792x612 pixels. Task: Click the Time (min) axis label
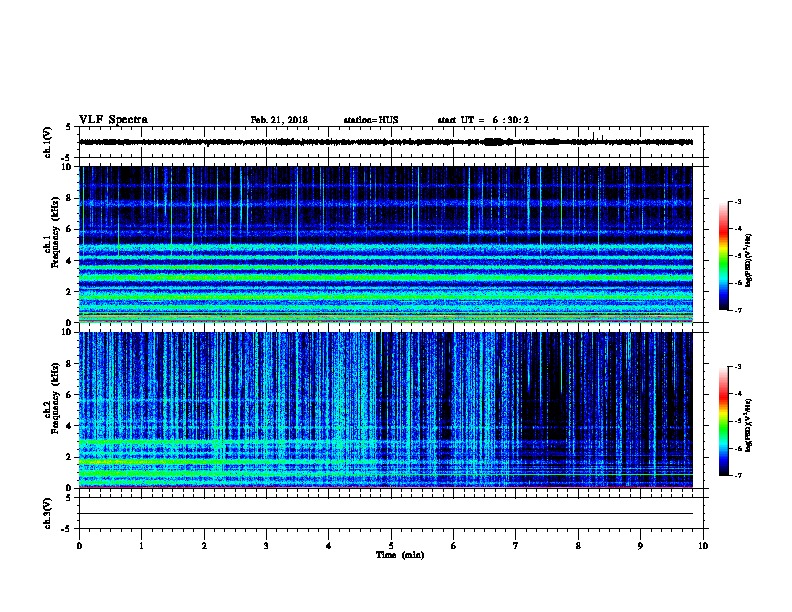coord(400,555)
